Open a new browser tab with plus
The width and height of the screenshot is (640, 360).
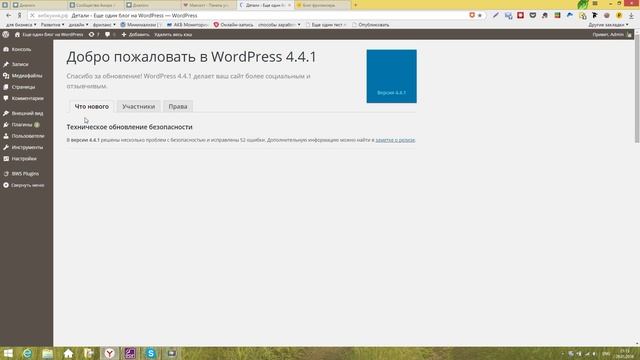pyautogui.click(x=356, y=5)
